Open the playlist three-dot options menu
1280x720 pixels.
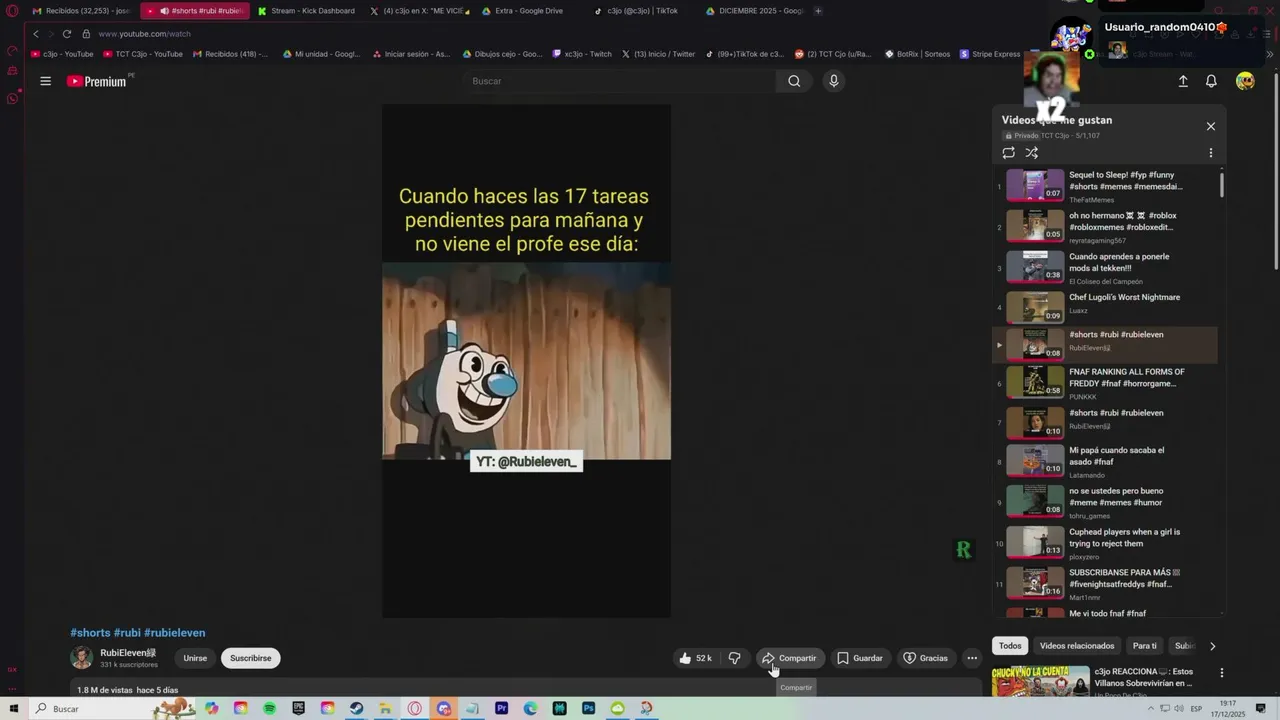pyautogui.click(x=1210, y=153)
